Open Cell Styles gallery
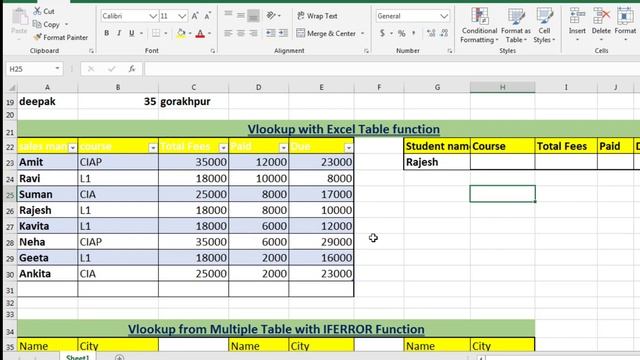The image size is (640, 360). [544, 24]
